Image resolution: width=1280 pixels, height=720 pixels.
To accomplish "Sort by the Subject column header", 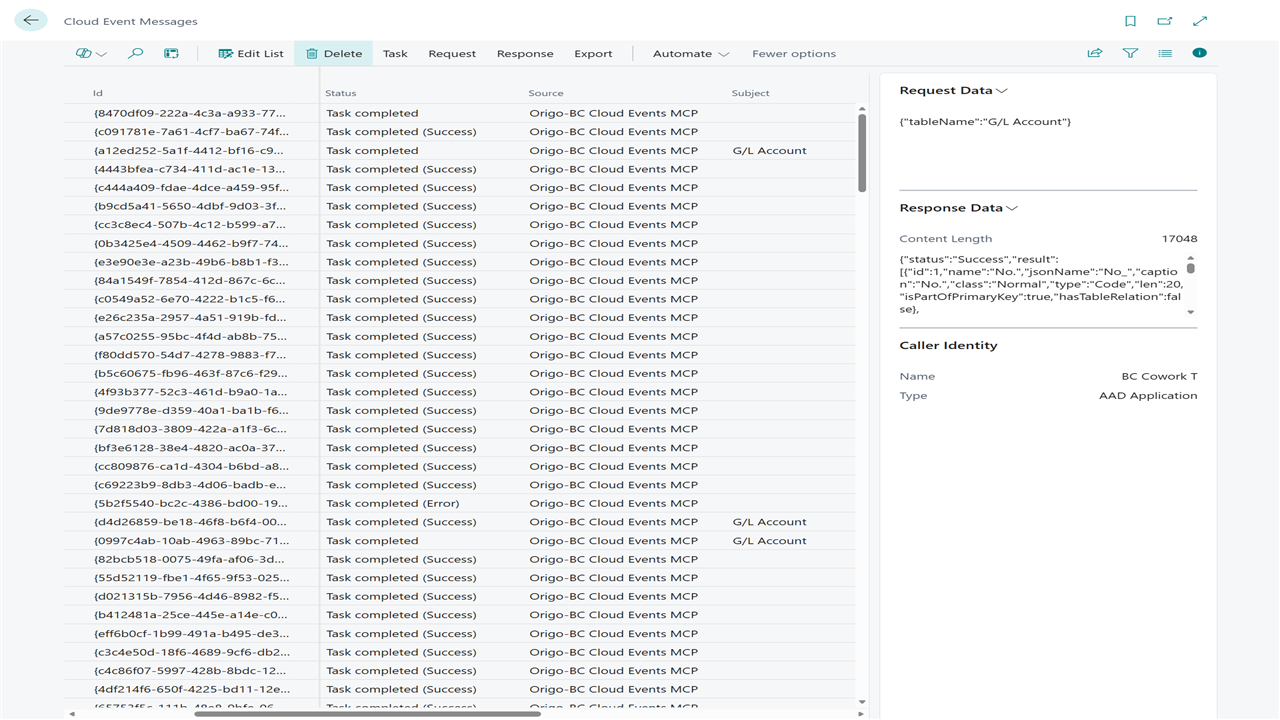I will (x=751, y=93).
